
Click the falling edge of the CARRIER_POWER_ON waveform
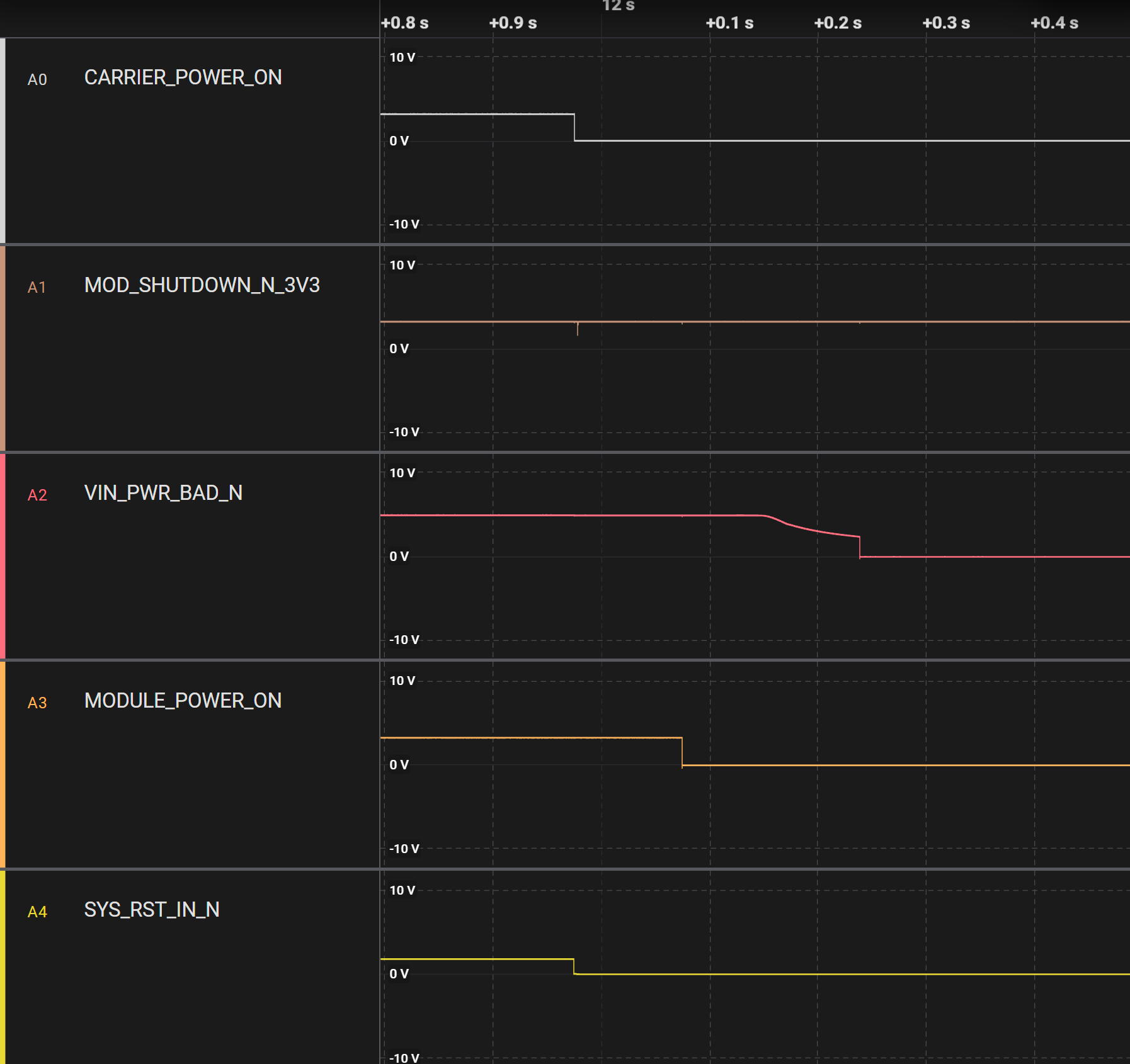point(574,127)
